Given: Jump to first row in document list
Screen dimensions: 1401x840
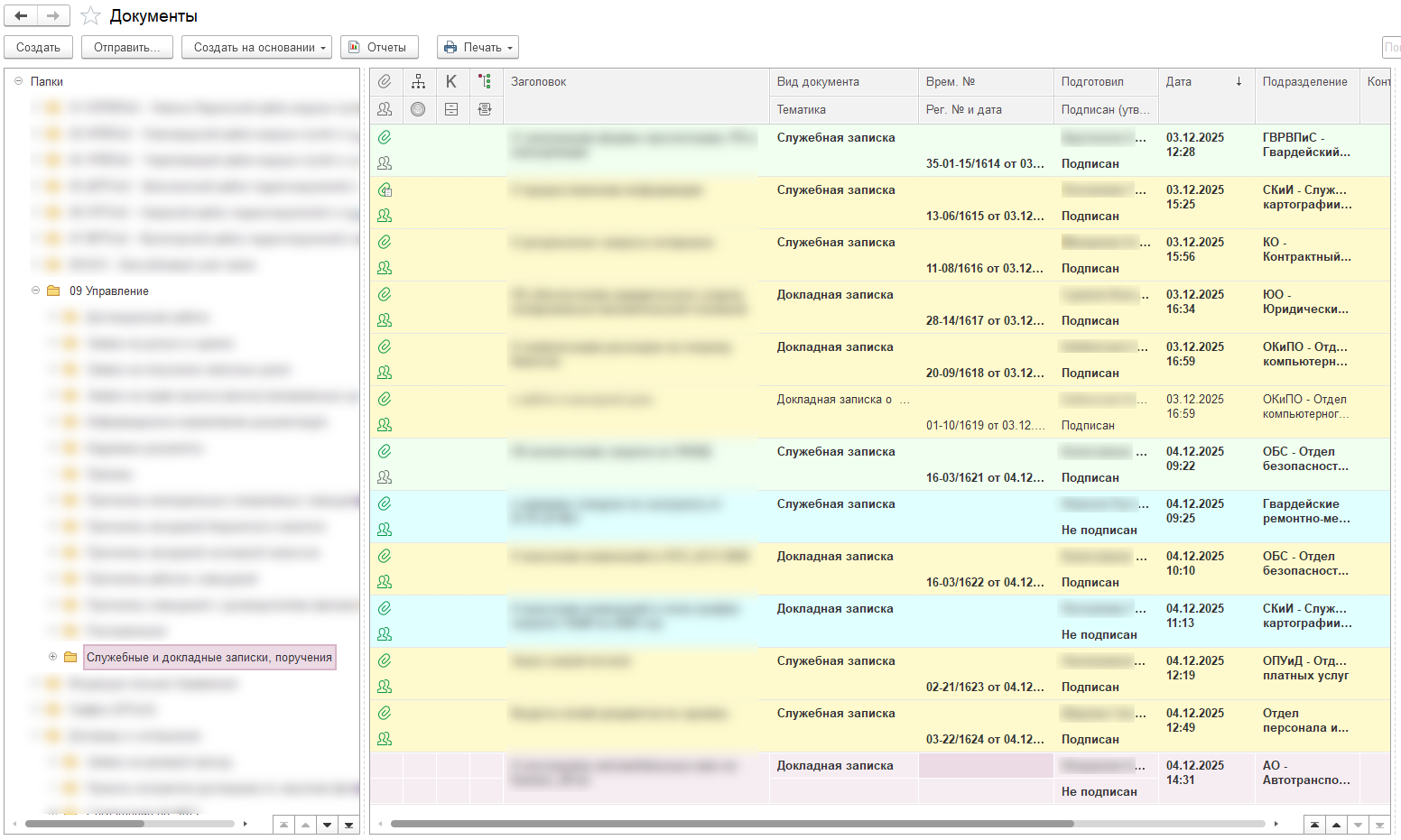Looking at the screenshot, I should point(1314,825).
